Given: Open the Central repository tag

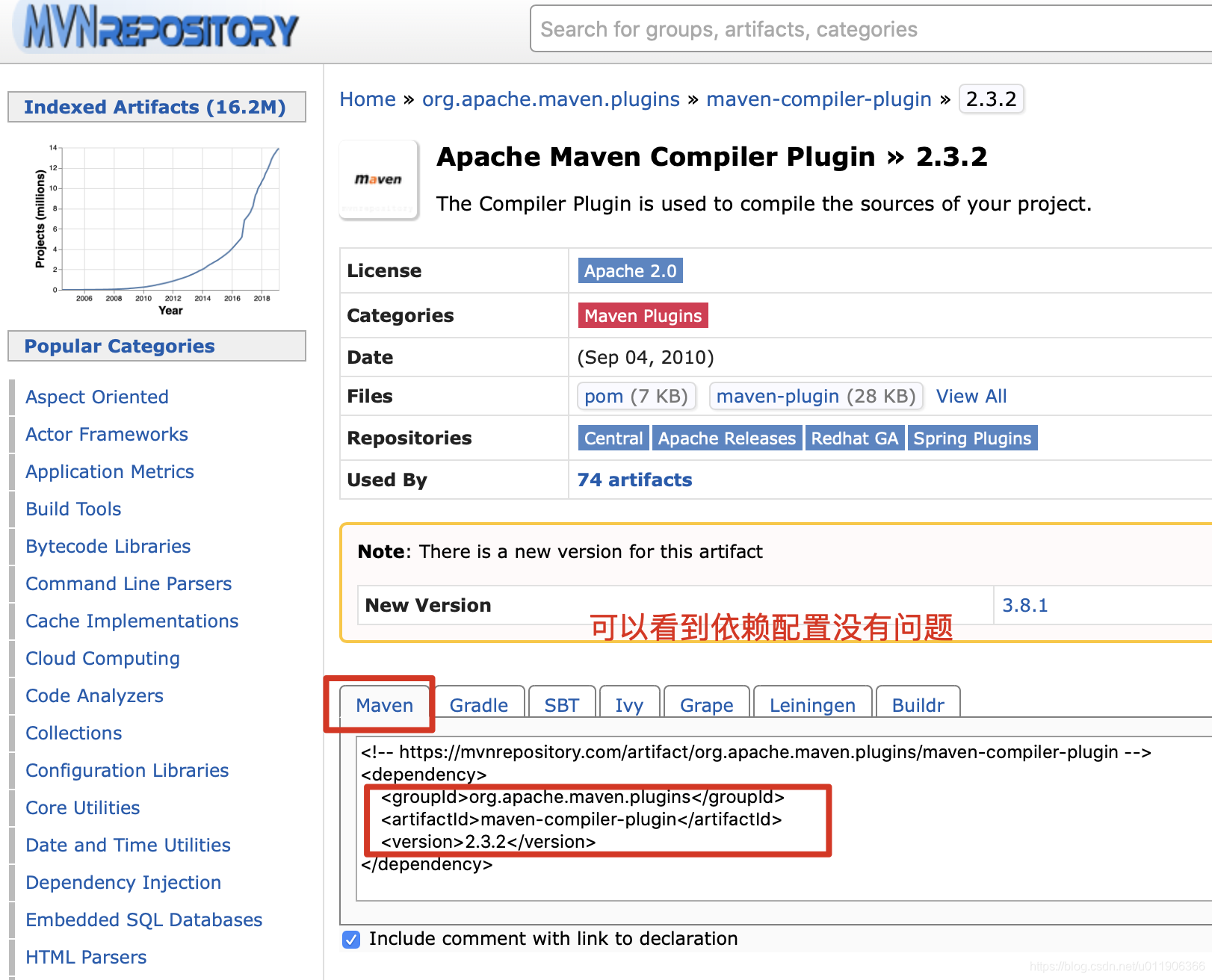Looking at the screenshot, I should tap(613, 438).
